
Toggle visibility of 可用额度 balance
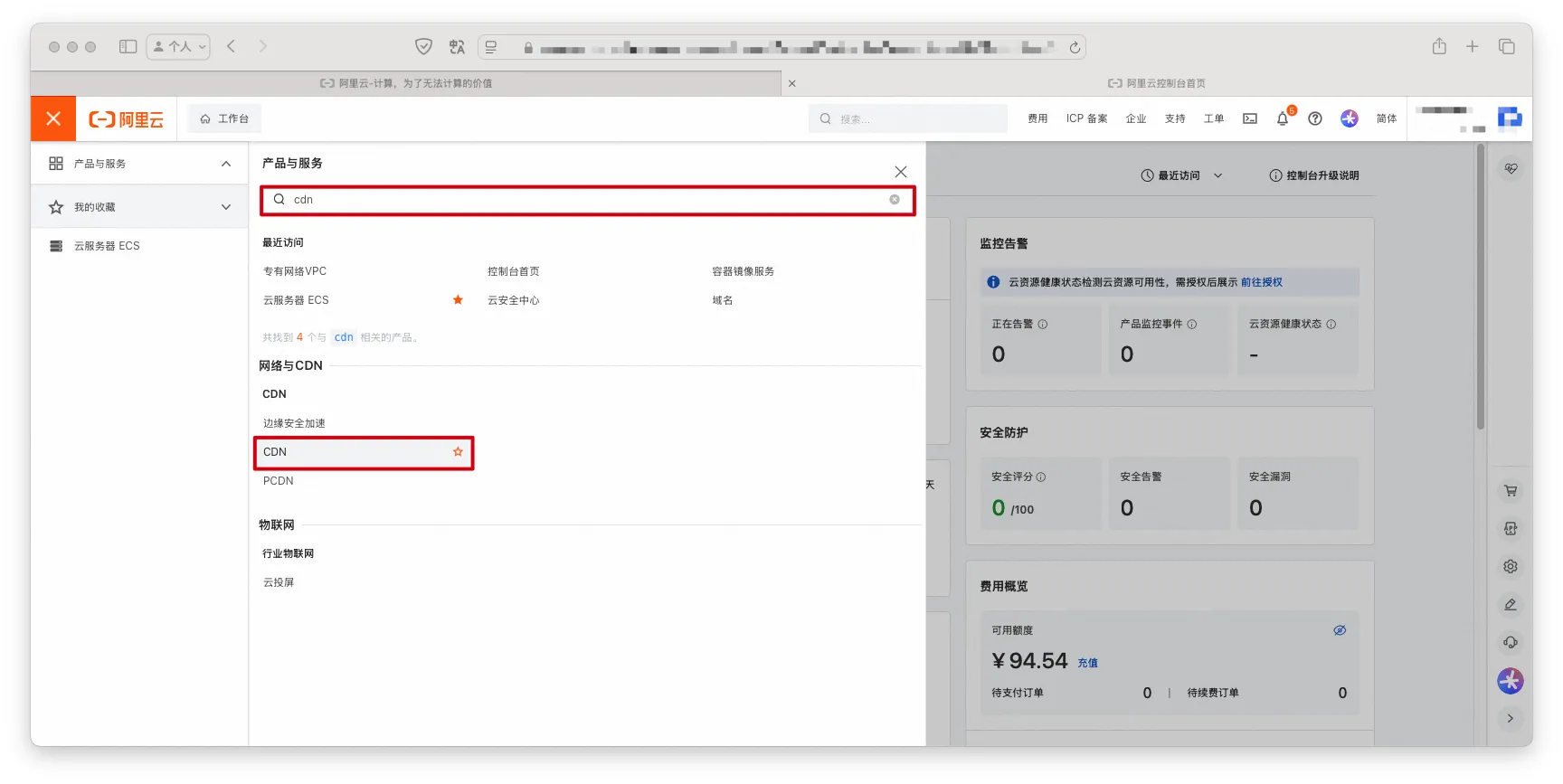[1340, 630]
